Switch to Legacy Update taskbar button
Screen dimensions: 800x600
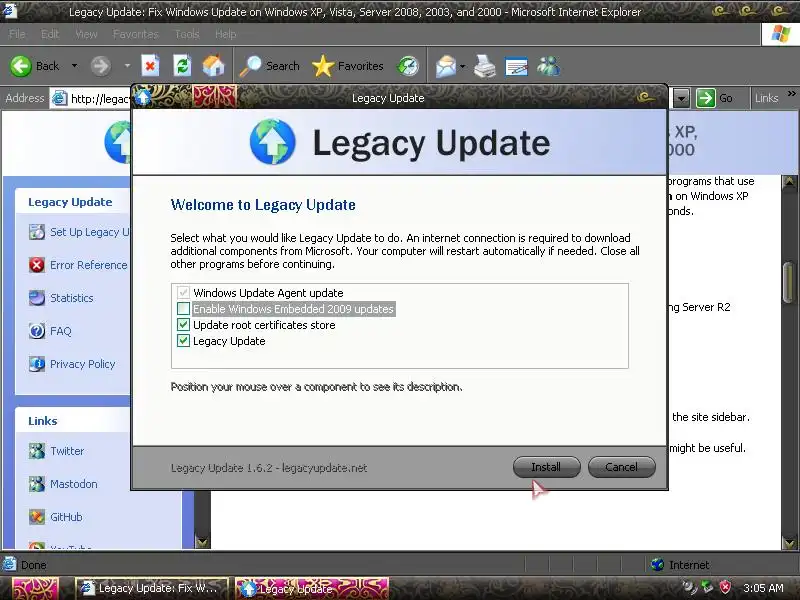(312, 588)
